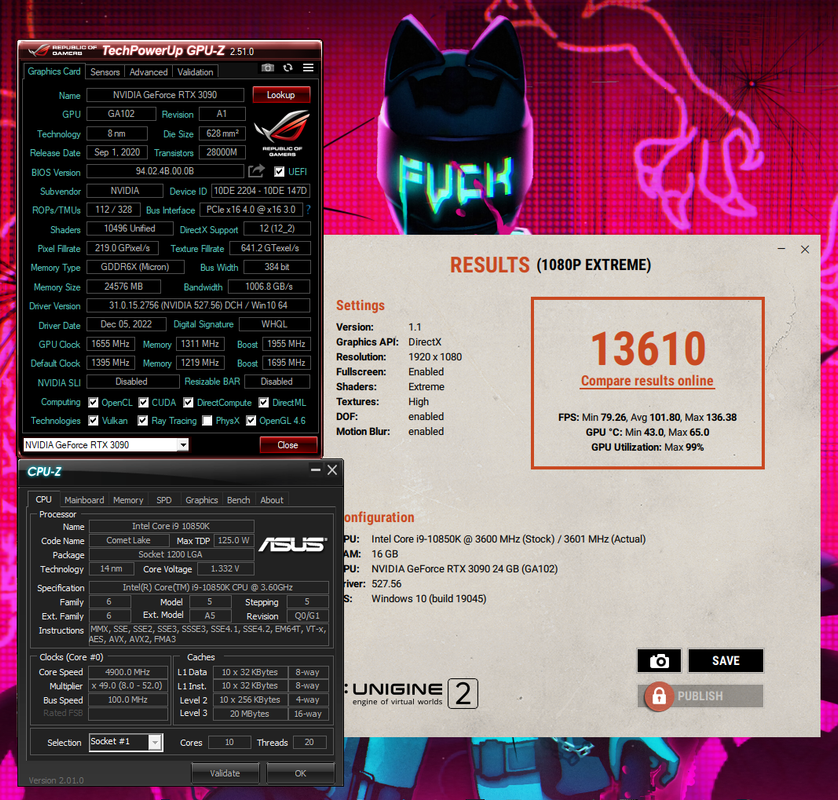
Task: Click the CPU-Z Specification field
Action: click(208, 587)
